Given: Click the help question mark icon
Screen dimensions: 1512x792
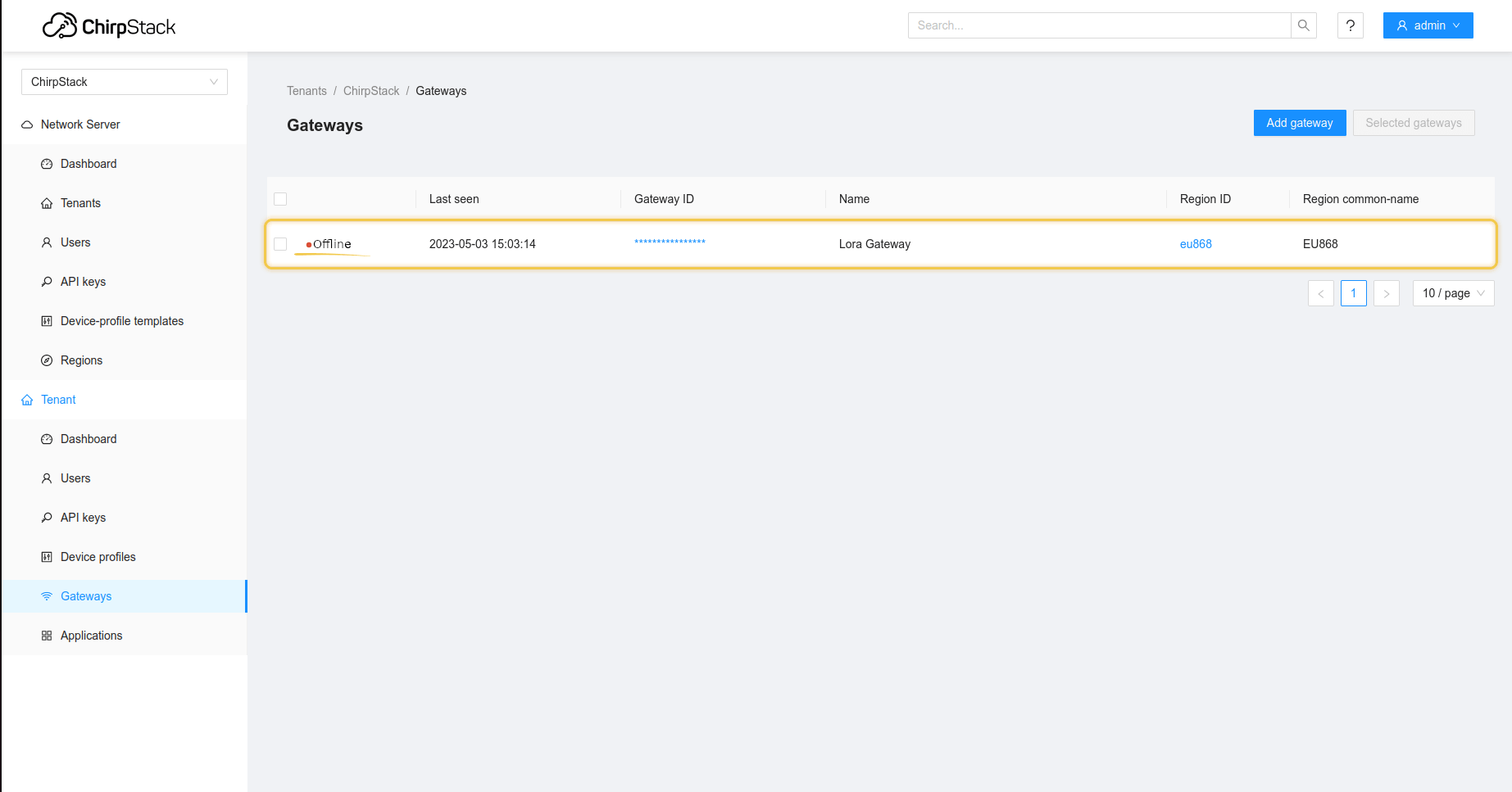Looking at the screenshot, I should point(1350,25).
